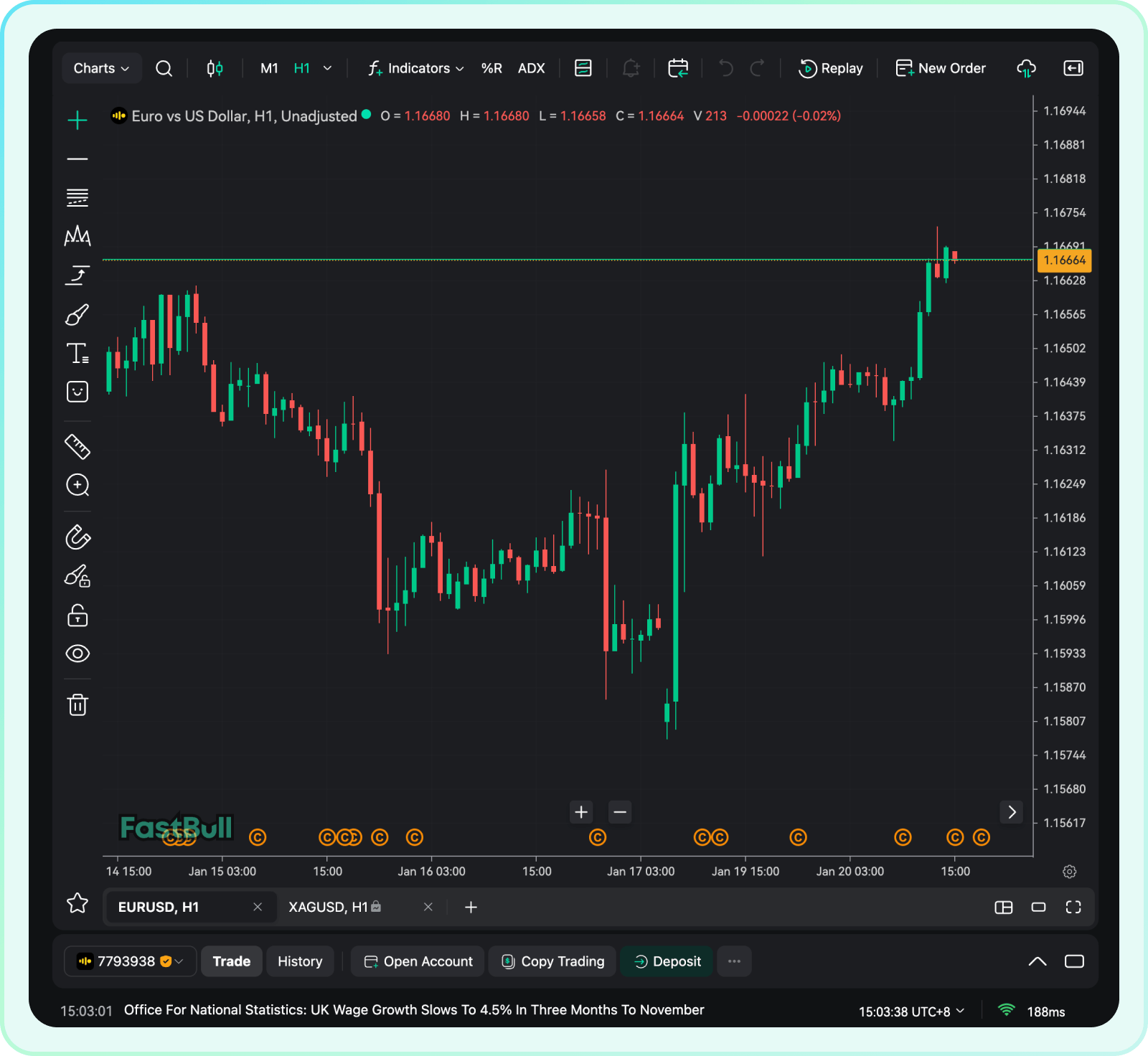This screenshot has height=1056, width=1148.
Task: Toggle magnet snap mode
Action: click(x=77, y=537)
